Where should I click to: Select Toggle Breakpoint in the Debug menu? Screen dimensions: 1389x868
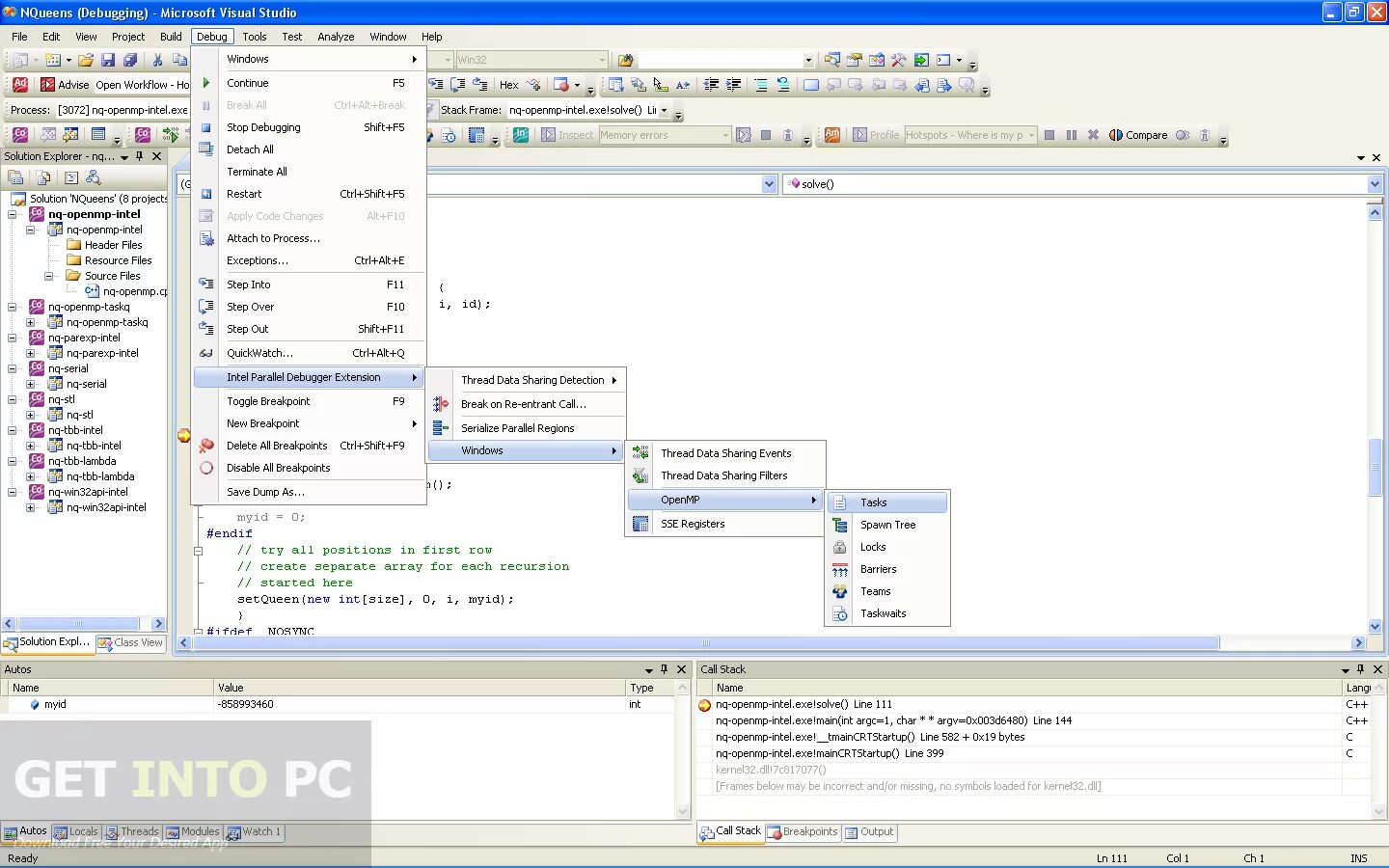click(309, 401)
